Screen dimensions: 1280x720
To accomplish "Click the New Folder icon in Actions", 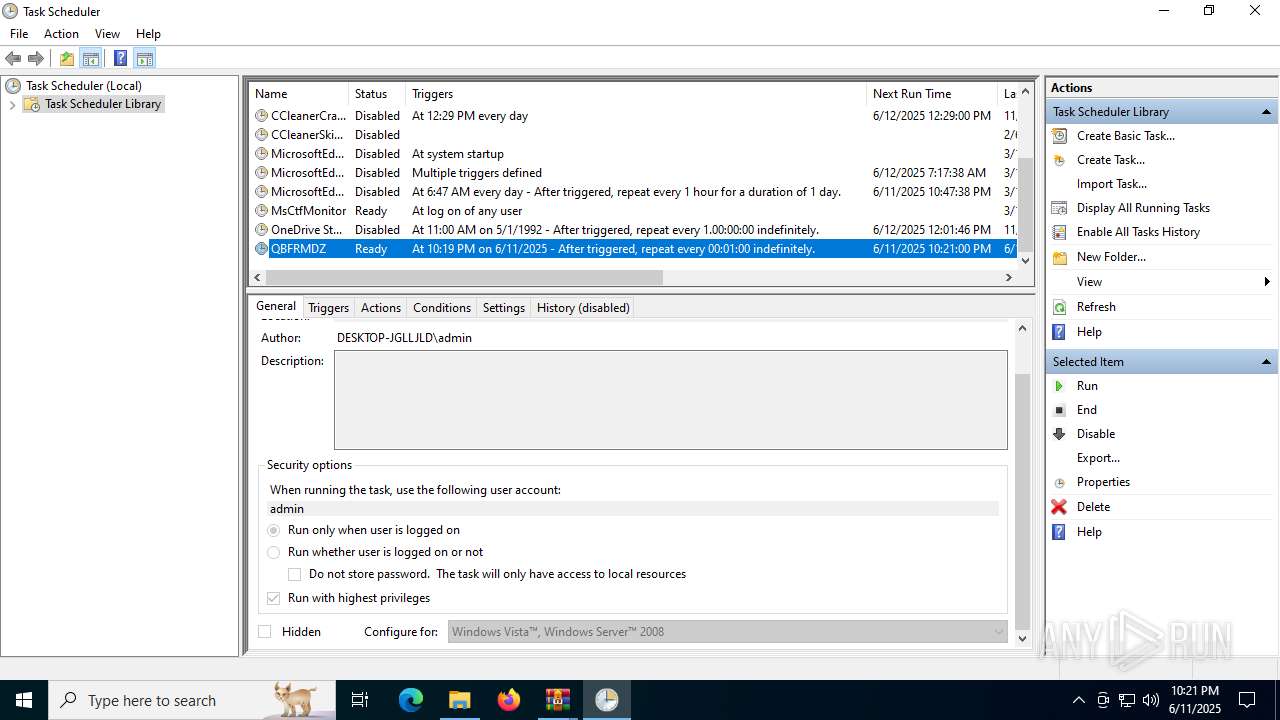I will pos(1060,257).
